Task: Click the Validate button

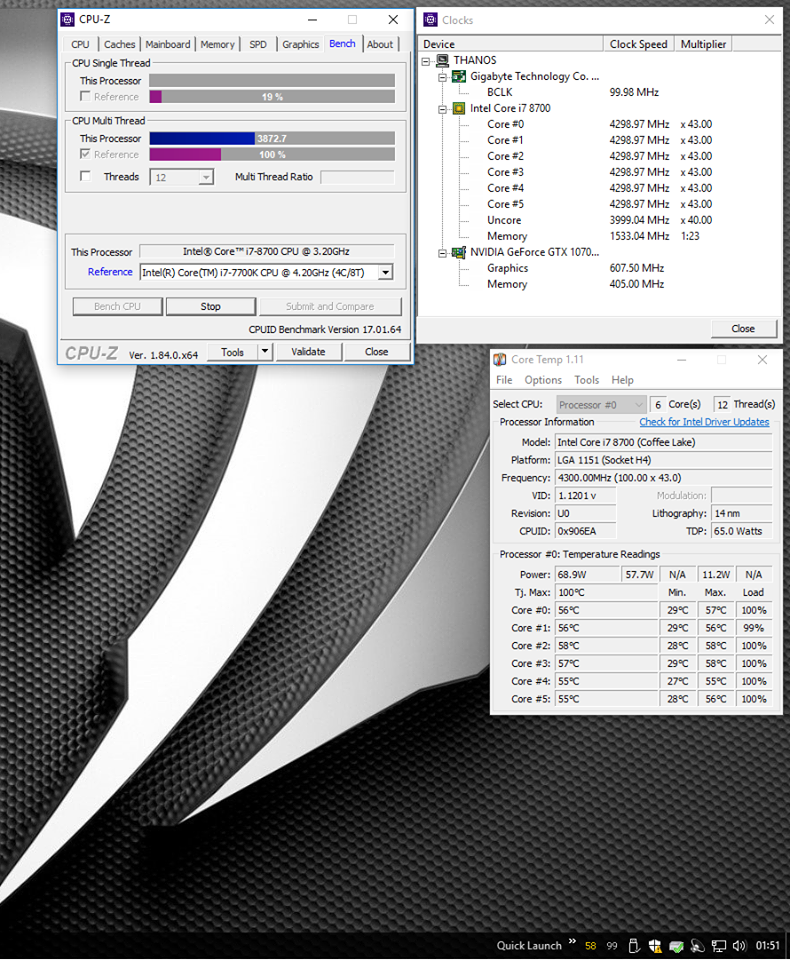Action: 308,351
